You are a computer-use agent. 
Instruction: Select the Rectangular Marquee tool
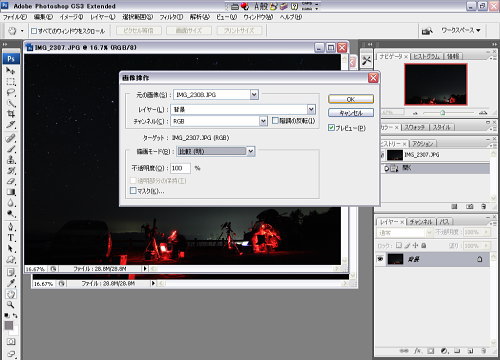pyautogui.click(x=11, y=82)
